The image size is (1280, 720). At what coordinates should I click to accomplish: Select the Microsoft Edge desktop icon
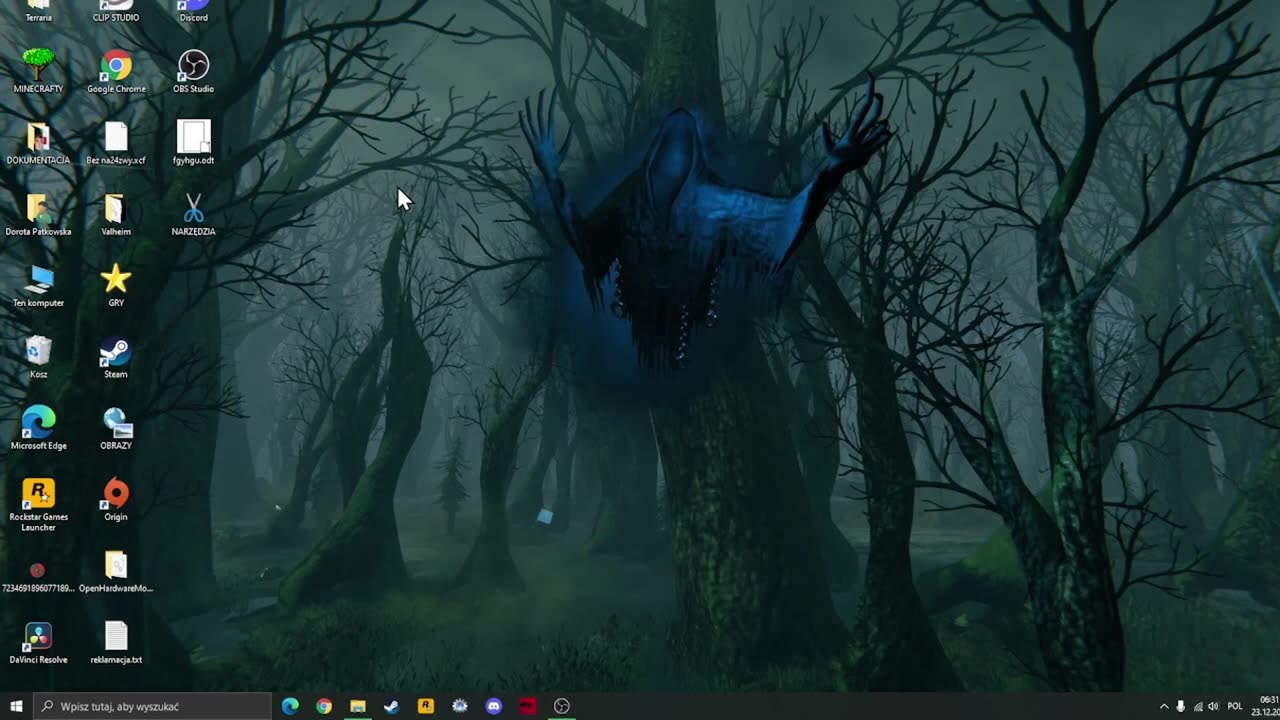pos(38,428)
